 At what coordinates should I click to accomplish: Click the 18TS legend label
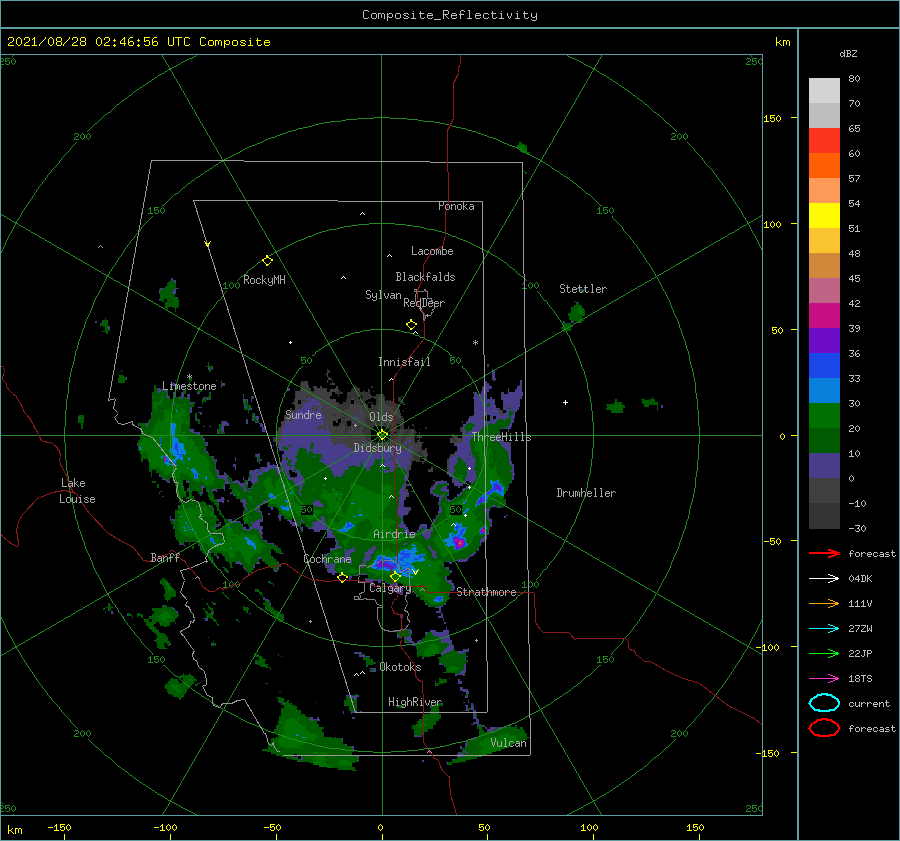[x=860, y=679]
